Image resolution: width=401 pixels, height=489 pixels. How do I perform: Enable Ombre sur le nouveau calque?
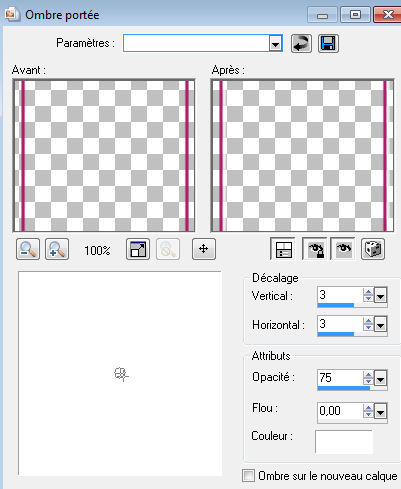248,475
